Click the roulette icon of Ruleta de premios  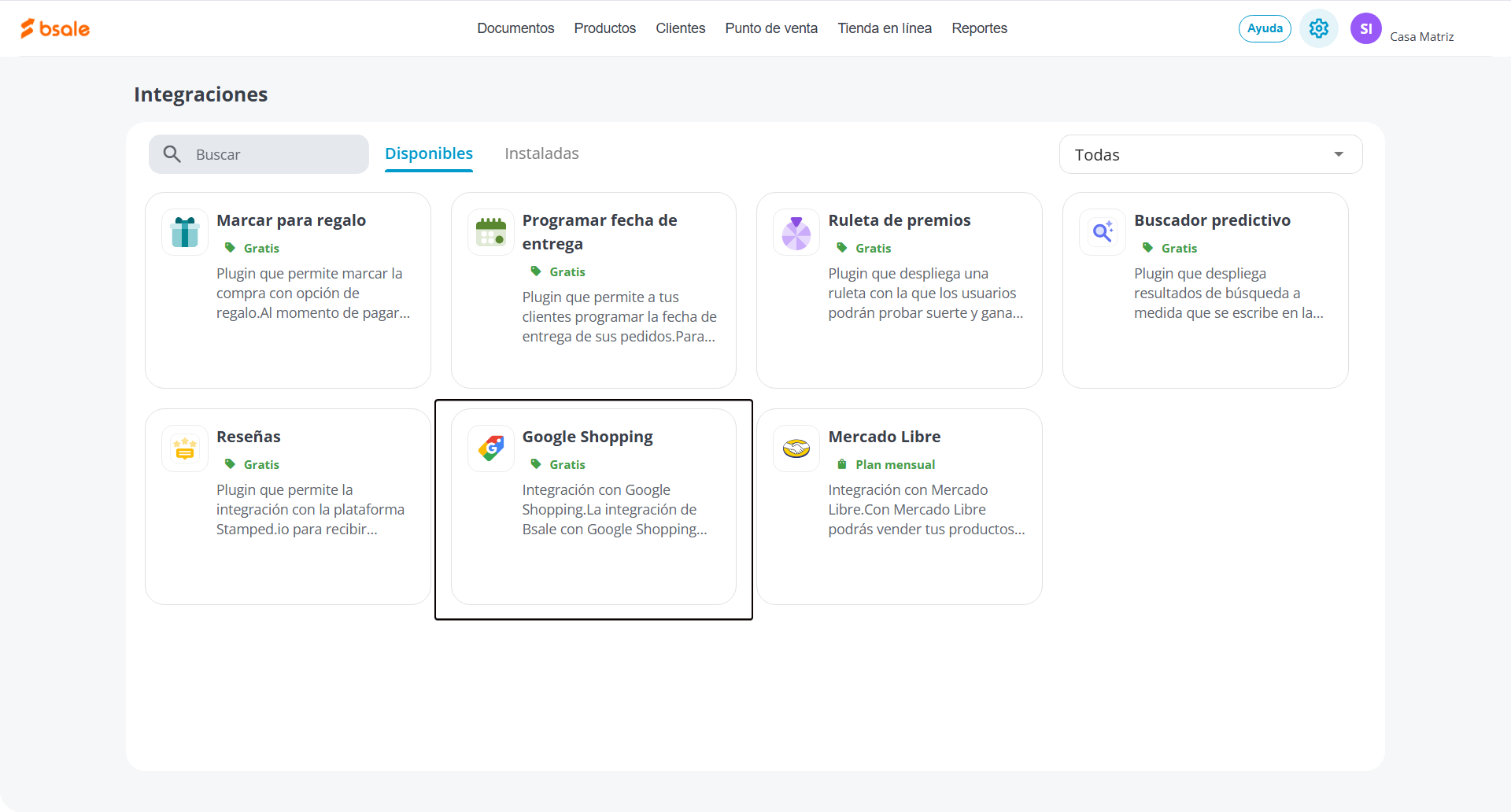(x=796, y=232)
